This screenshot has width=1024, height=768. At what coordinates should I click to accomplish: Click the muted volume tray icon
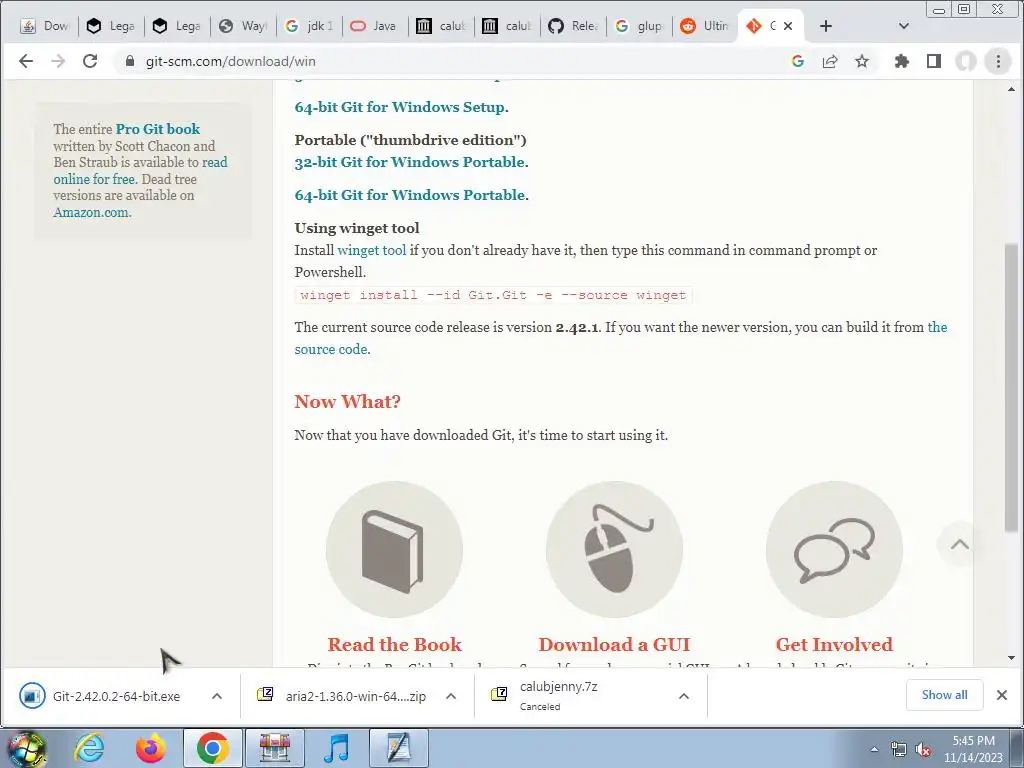click(923, 749)
